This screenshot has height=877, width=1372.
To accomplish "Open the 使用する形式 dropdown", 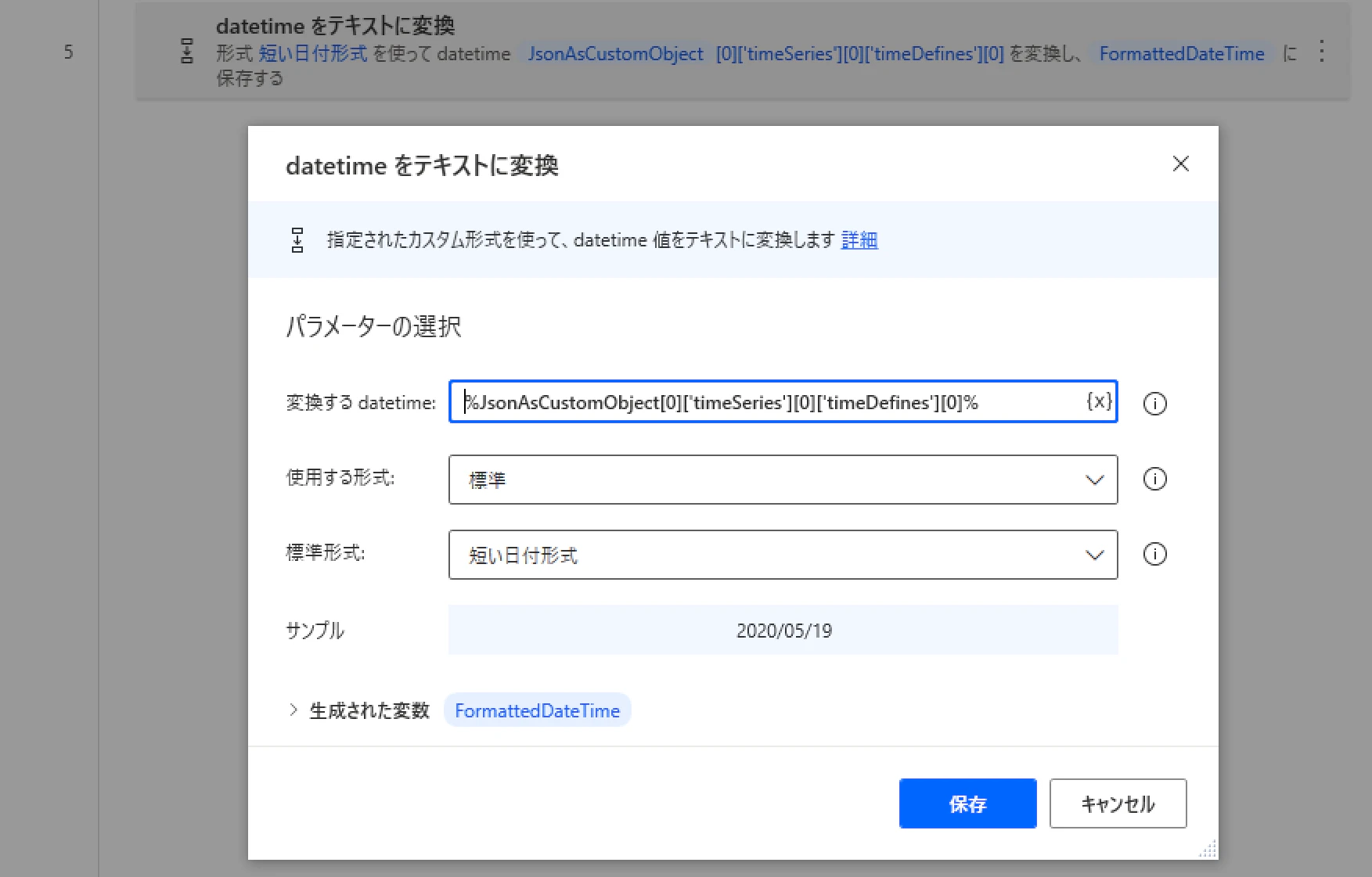I will coord(783,480).
